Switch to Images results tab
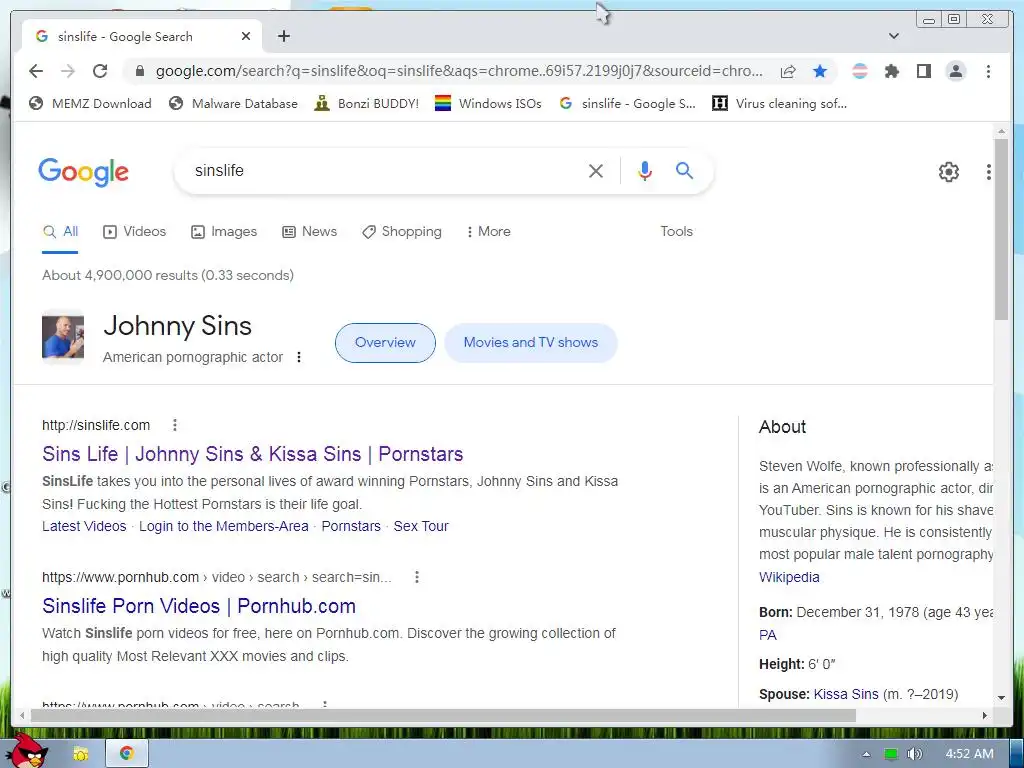The width and height of the screenshot is (1024, 768). click(223, 232)
